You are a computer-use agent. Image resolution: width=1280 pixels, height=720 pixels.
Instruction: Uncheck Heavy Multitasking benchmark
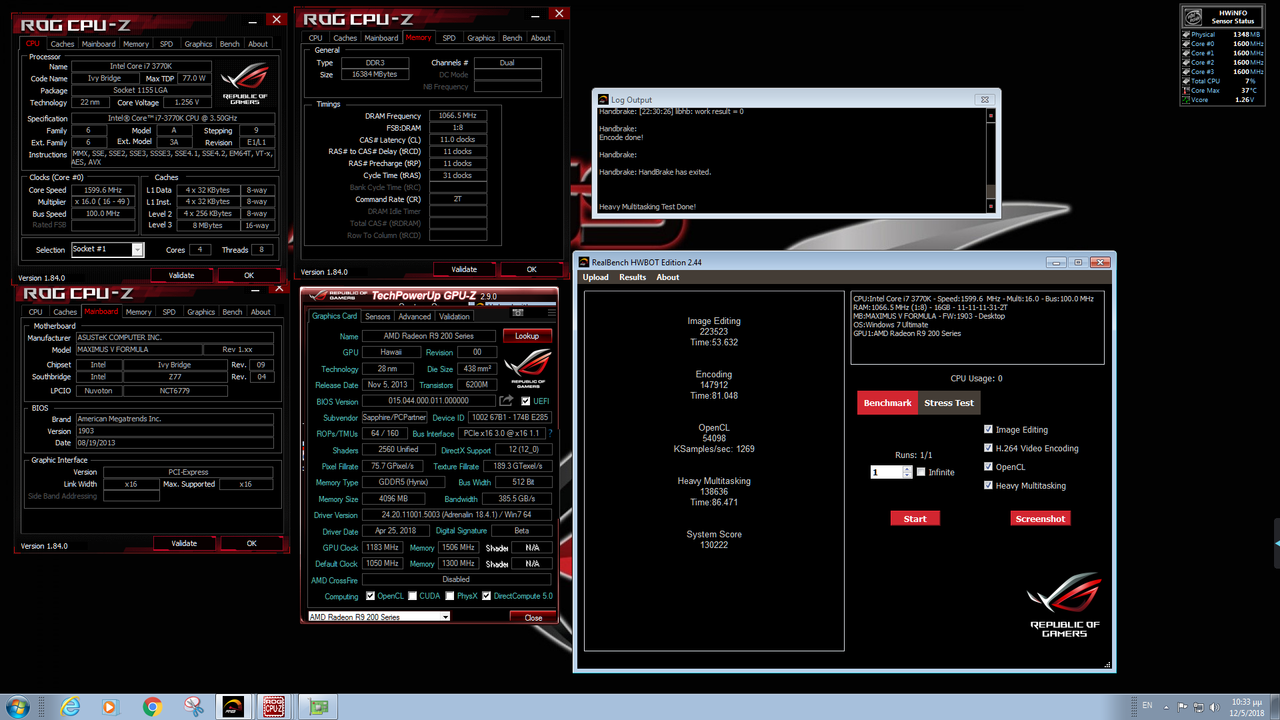point(988,485)
